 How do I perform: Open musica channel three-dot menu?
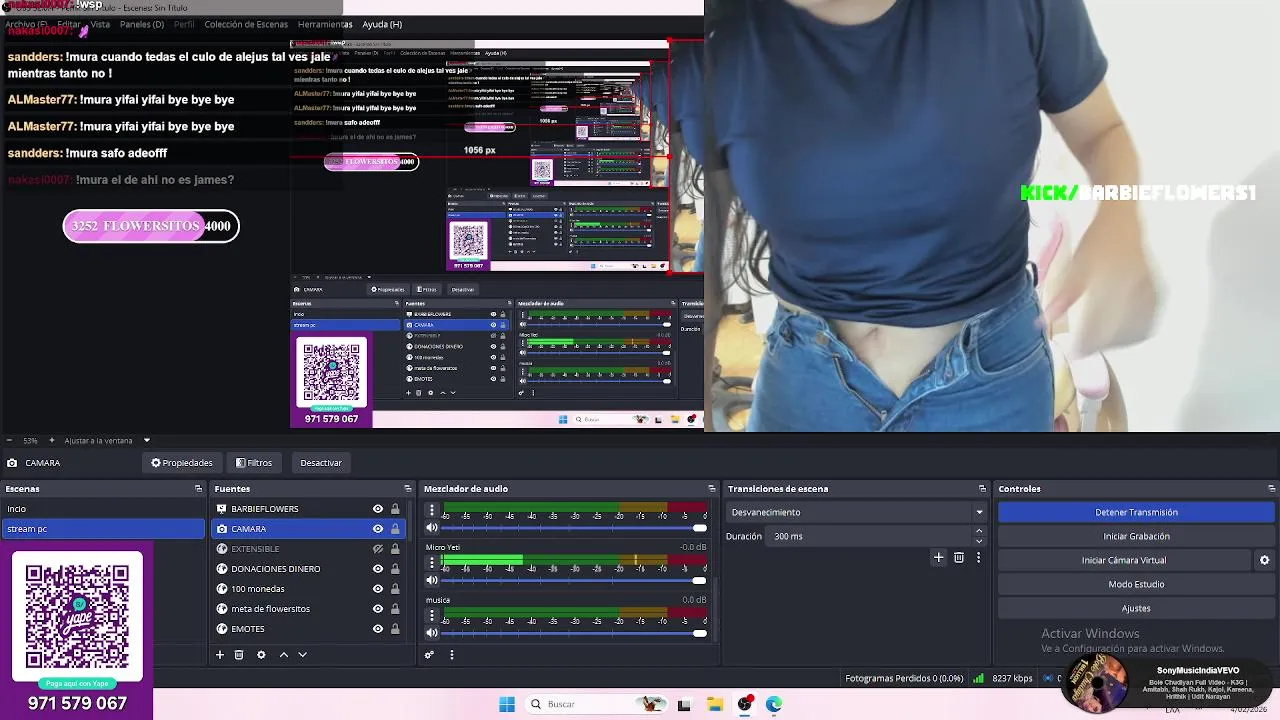[x=432, y=615]
